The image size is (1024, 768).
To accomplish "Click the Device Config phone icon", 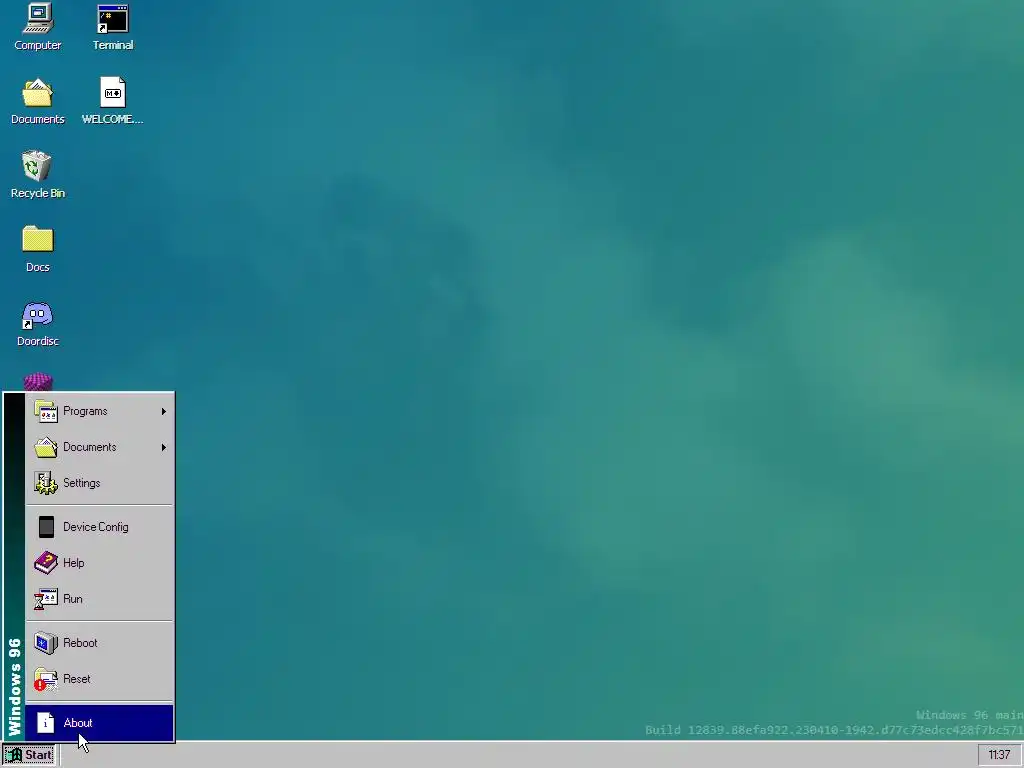I will pos(46,527).
